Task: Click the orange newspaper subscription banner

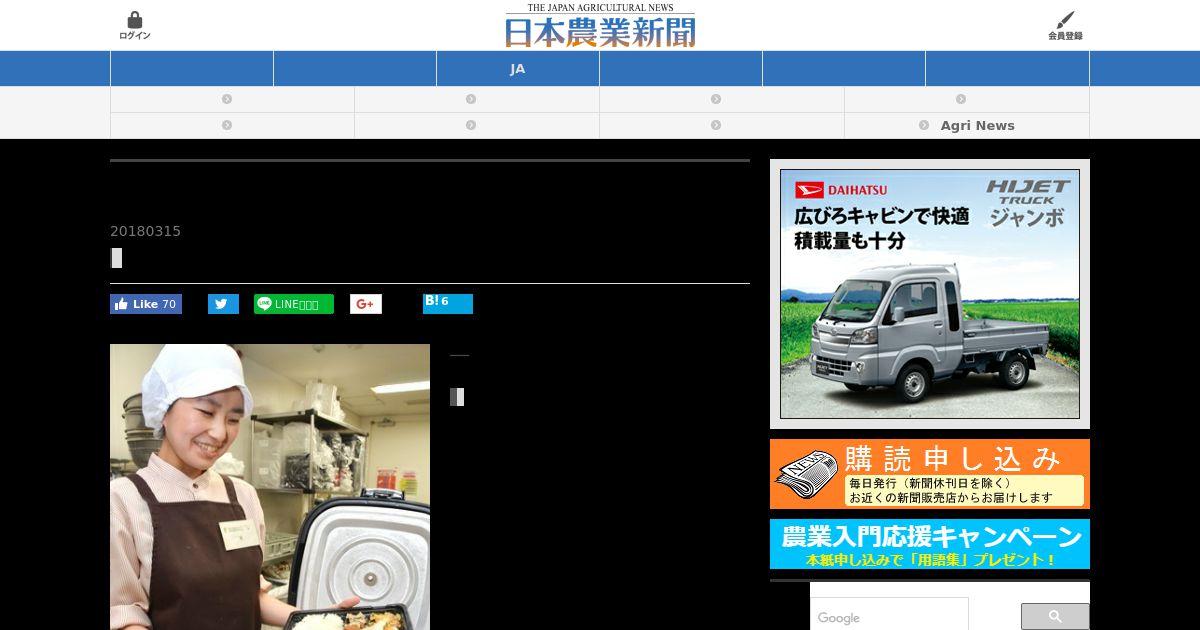Action: (930, 474)
